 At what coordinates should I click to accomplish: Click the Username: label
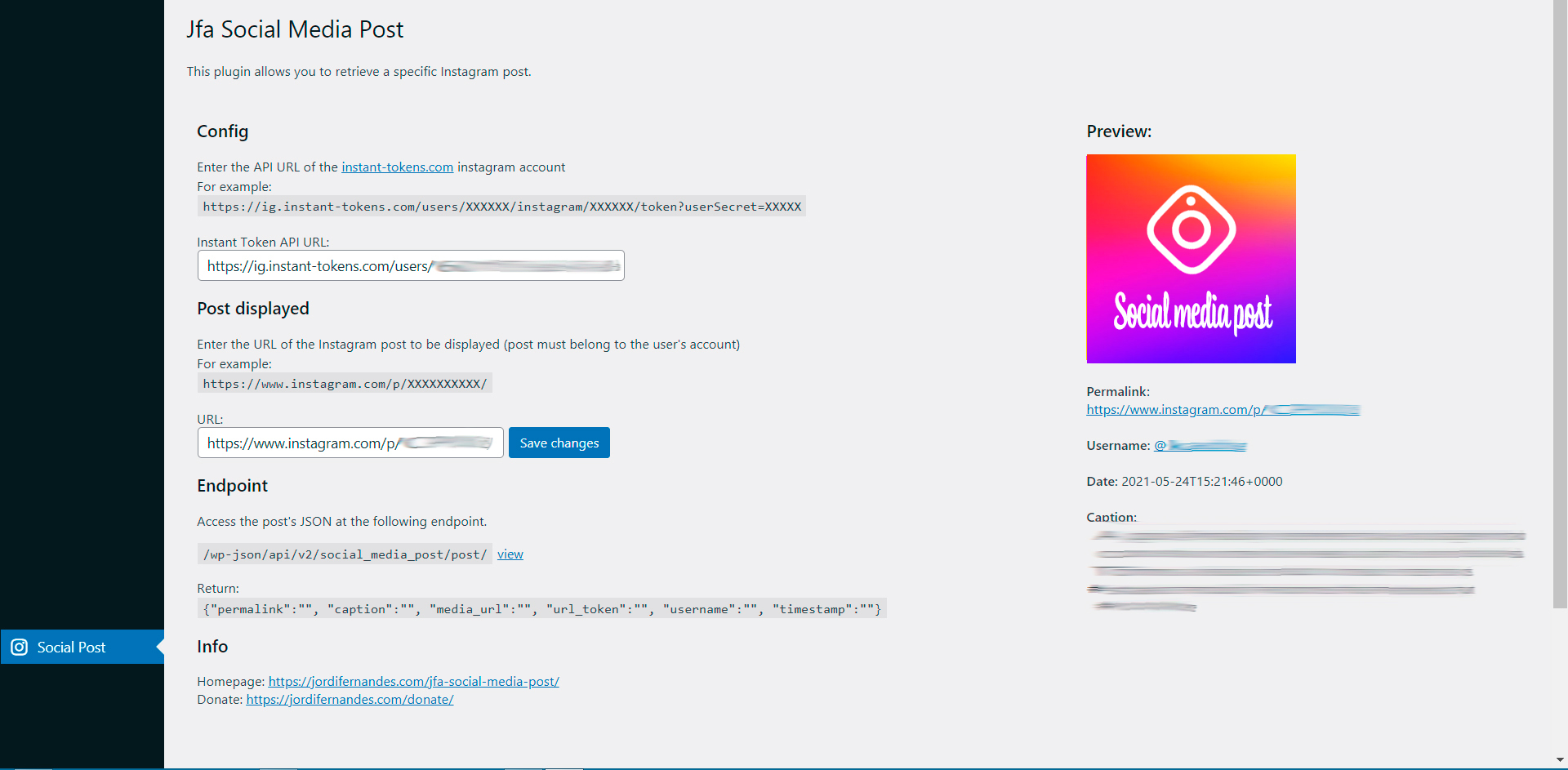pos(1118,445)
